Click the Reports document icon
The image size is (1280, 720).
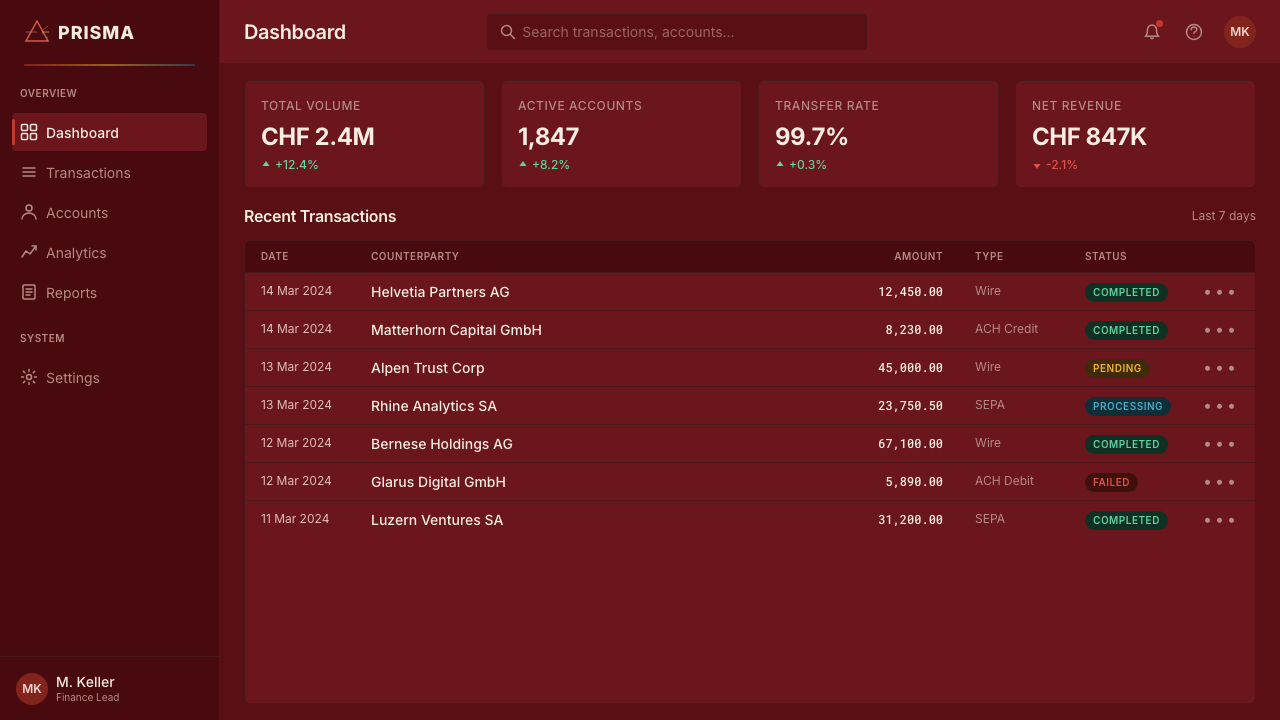pos(29,292)
